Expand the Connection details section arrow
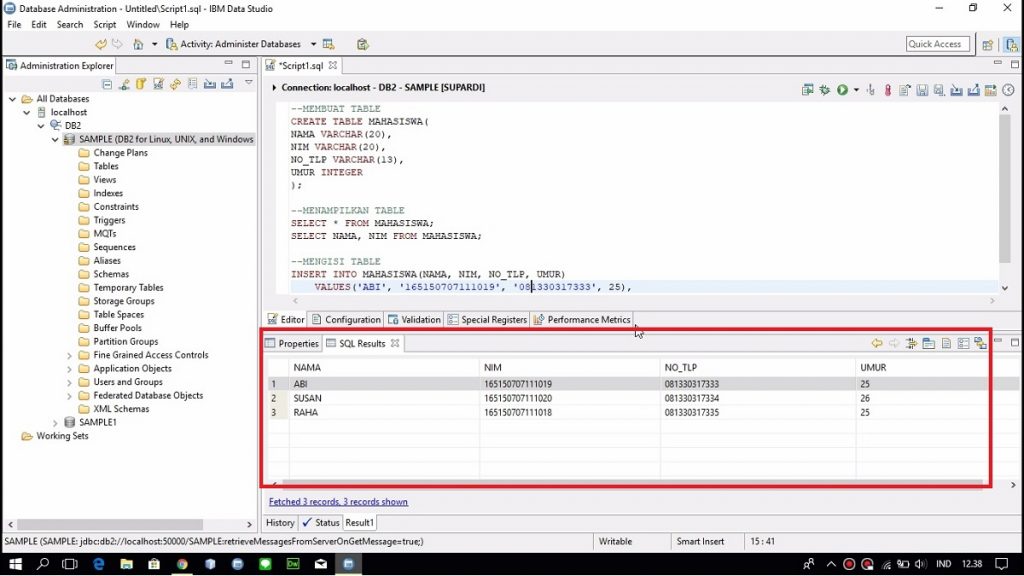Image resolution: width=1024 pixels, height=576 pixels. 274,88
